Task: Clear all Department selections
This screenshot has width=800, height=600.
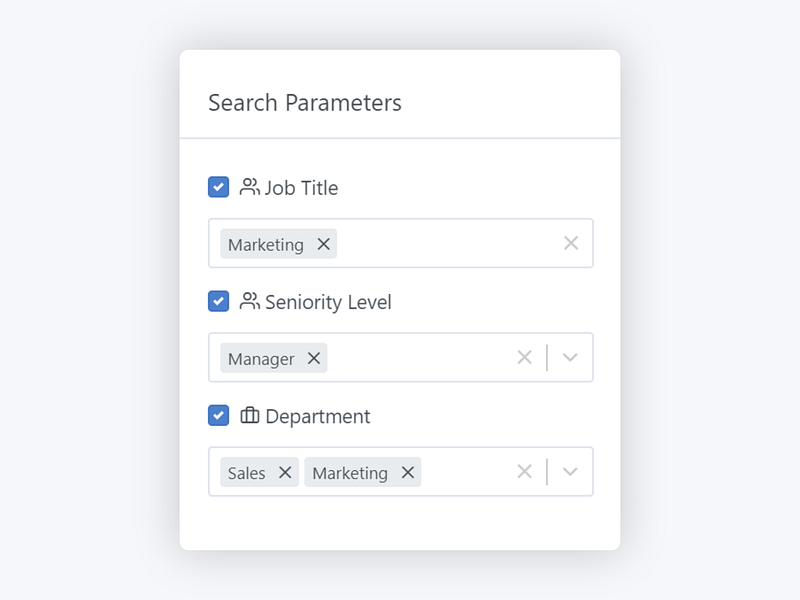Action: [x=524, y=472]
